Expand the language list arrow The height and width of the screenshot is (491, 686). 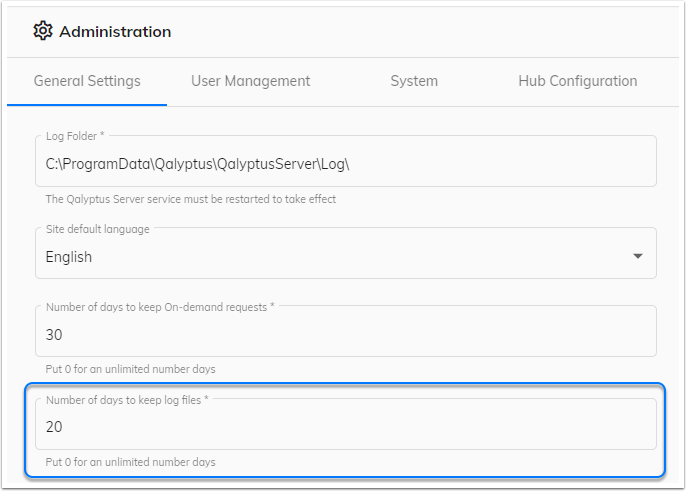(x=638, y=256)
